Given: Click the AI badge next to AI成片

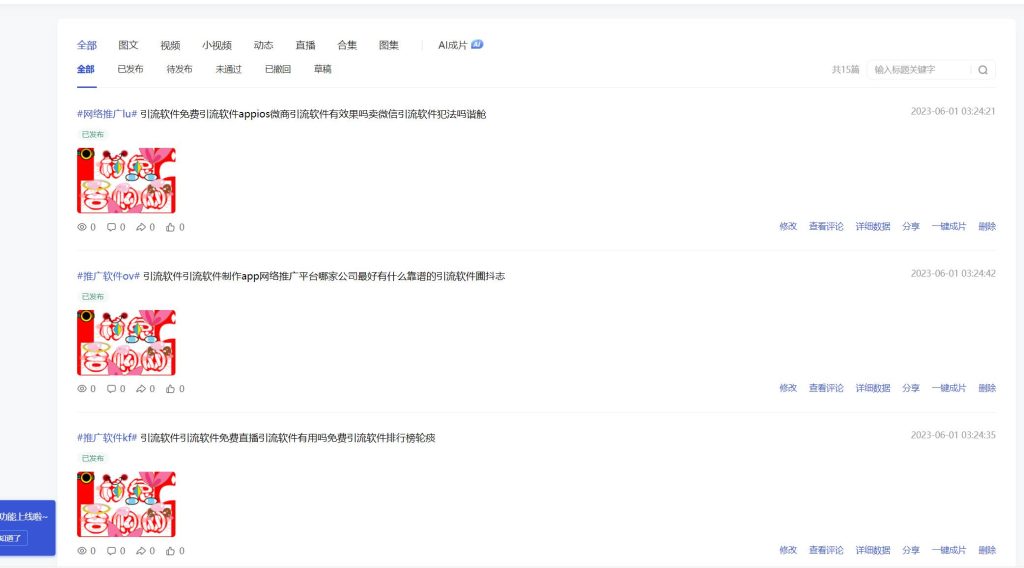Looking at the screenshot, I should (x=477, y=44).
